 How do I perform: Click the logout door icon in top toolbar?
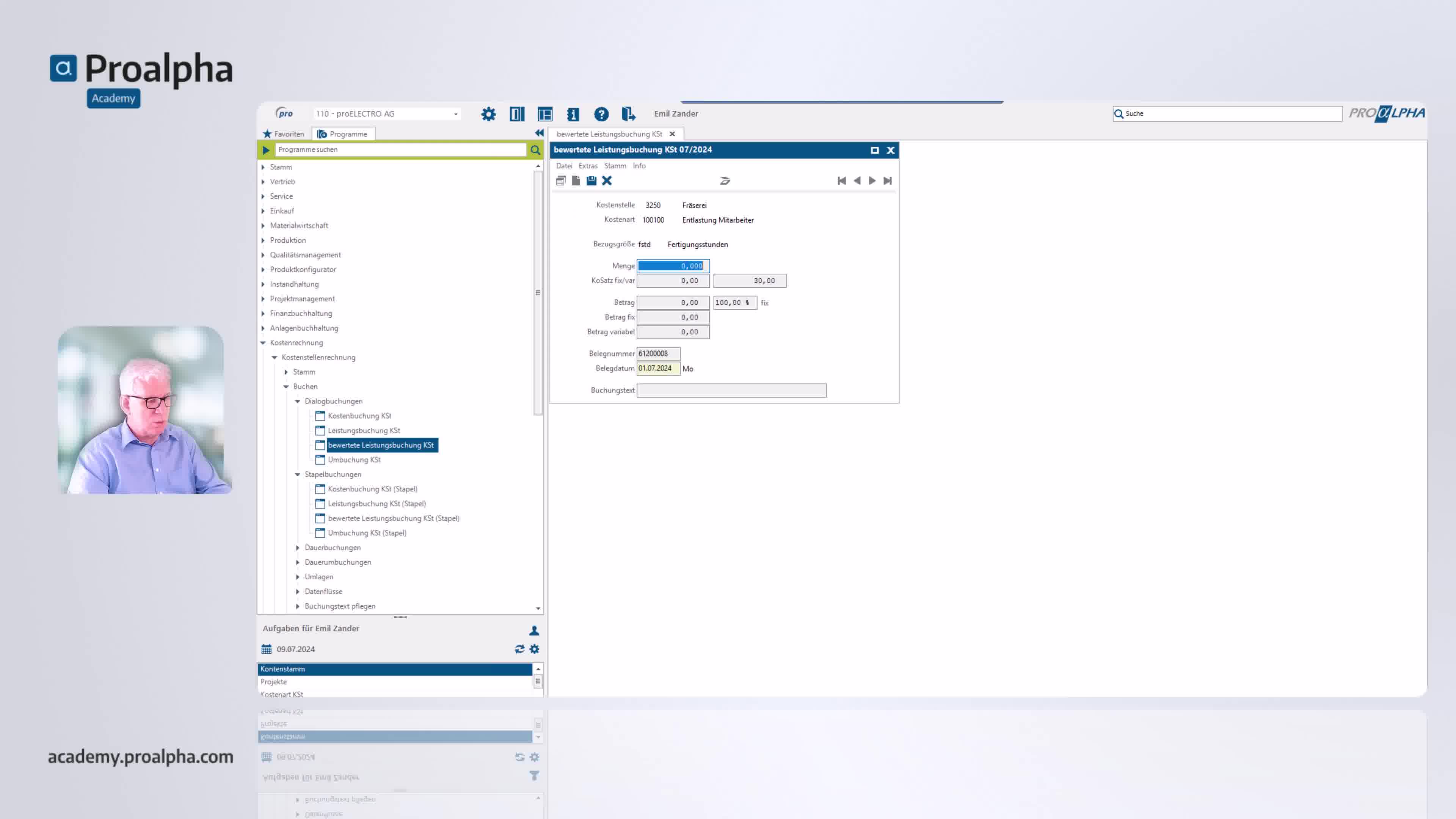pyautogui.click(x=628, y=114)
